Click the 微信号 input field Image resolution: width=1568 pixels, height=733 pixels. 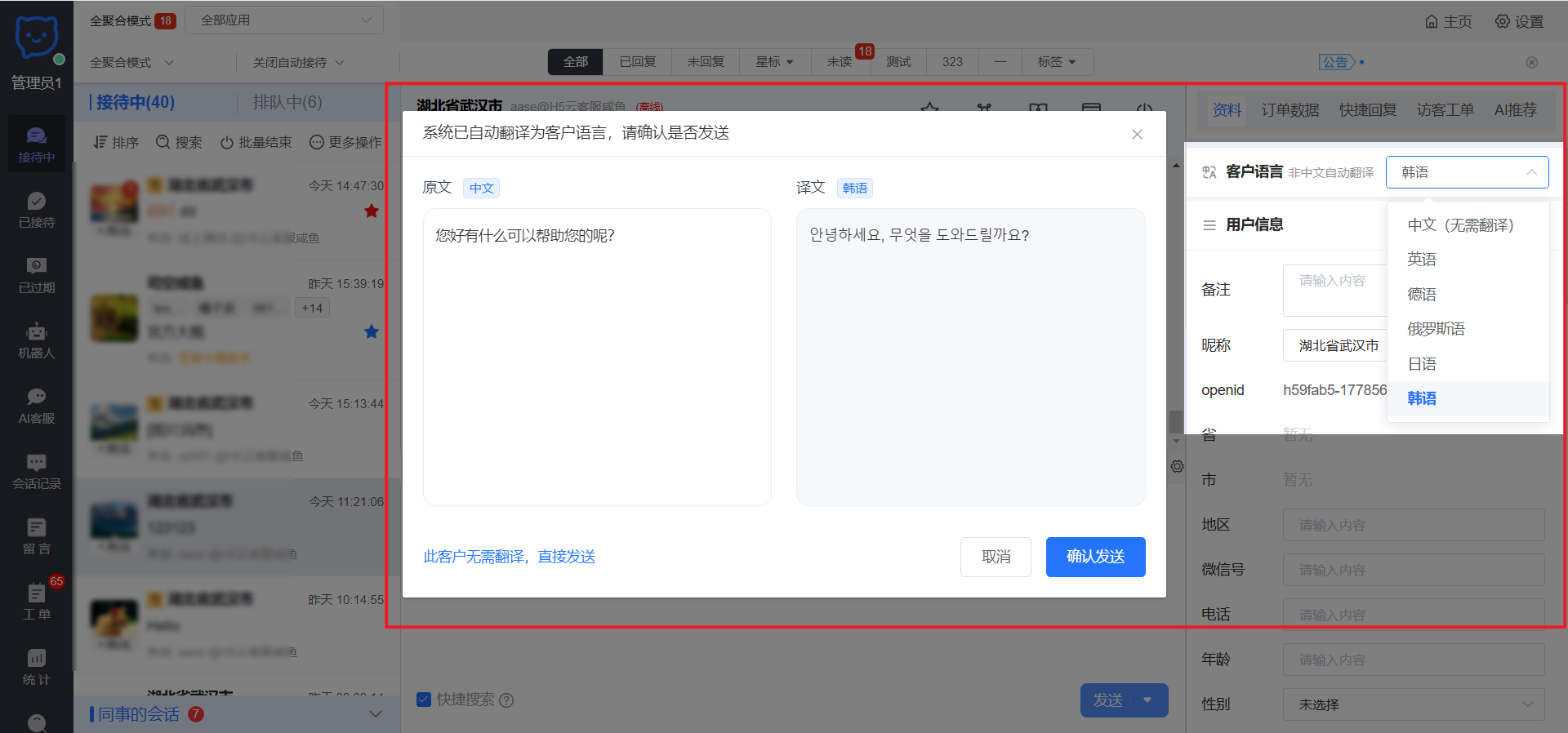(1414, 570)
